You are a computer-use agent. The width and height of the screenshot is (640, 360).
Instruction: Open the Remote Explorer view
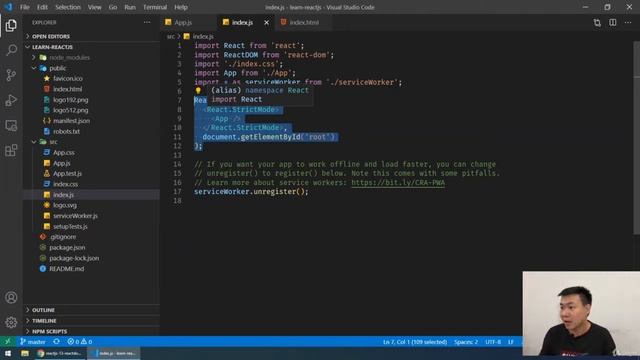point(11,125)
